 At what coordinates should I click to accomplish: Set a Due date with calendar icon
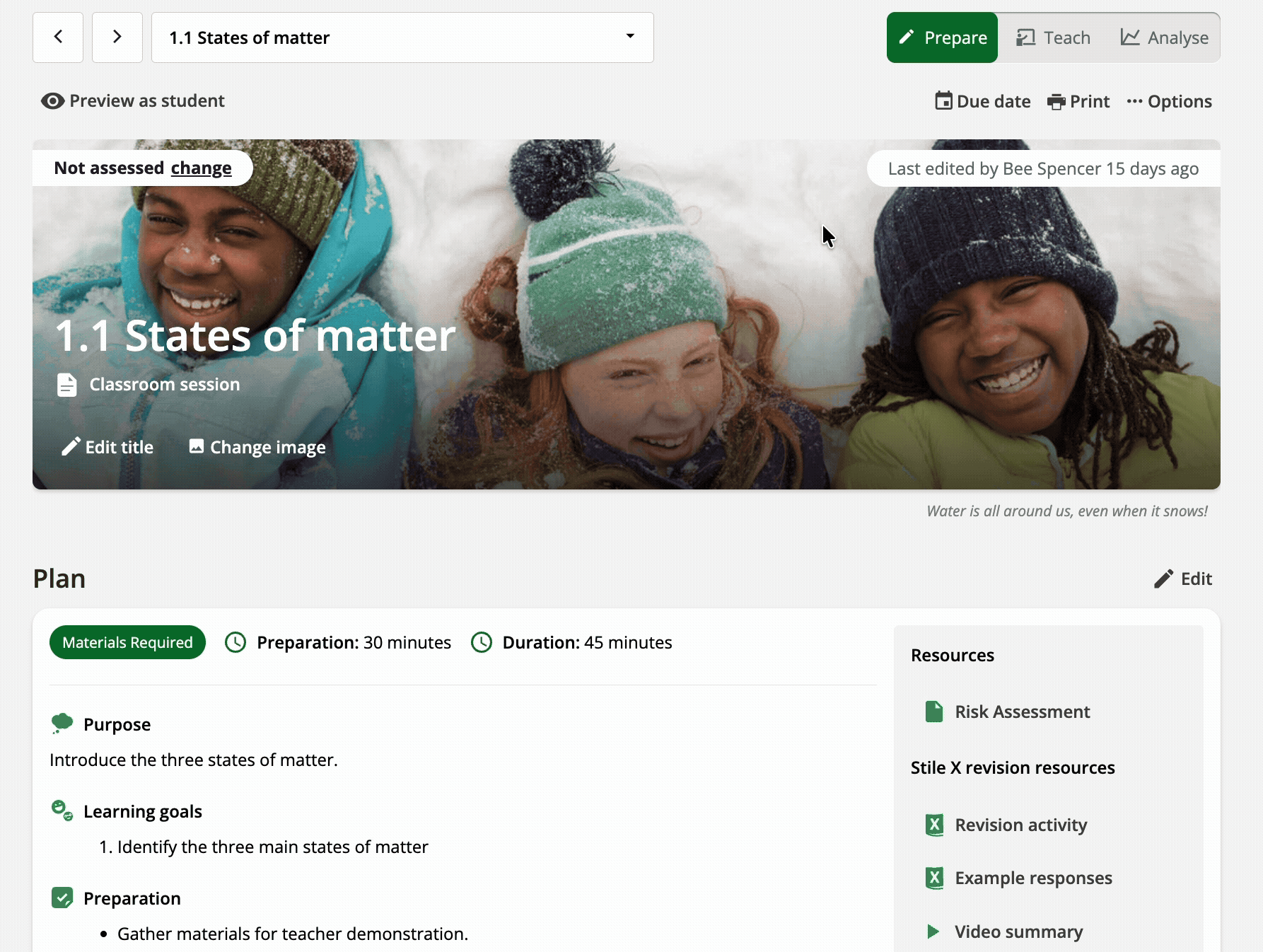pos(982,101)
